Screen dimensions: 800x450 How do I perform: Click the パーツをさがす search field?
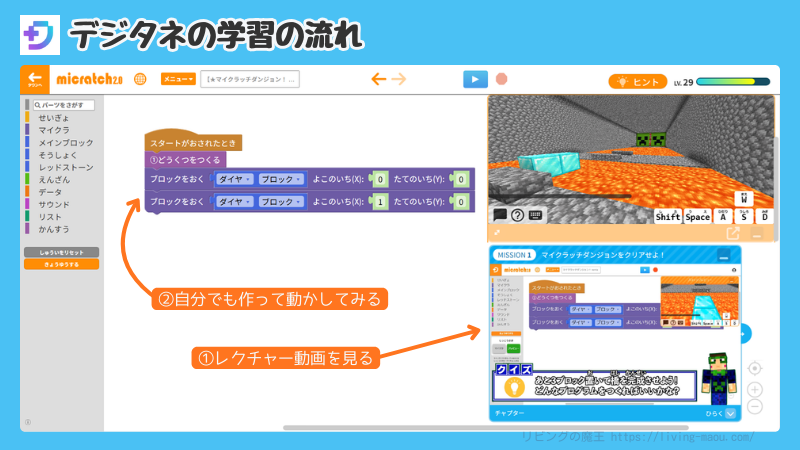(60, 105)
